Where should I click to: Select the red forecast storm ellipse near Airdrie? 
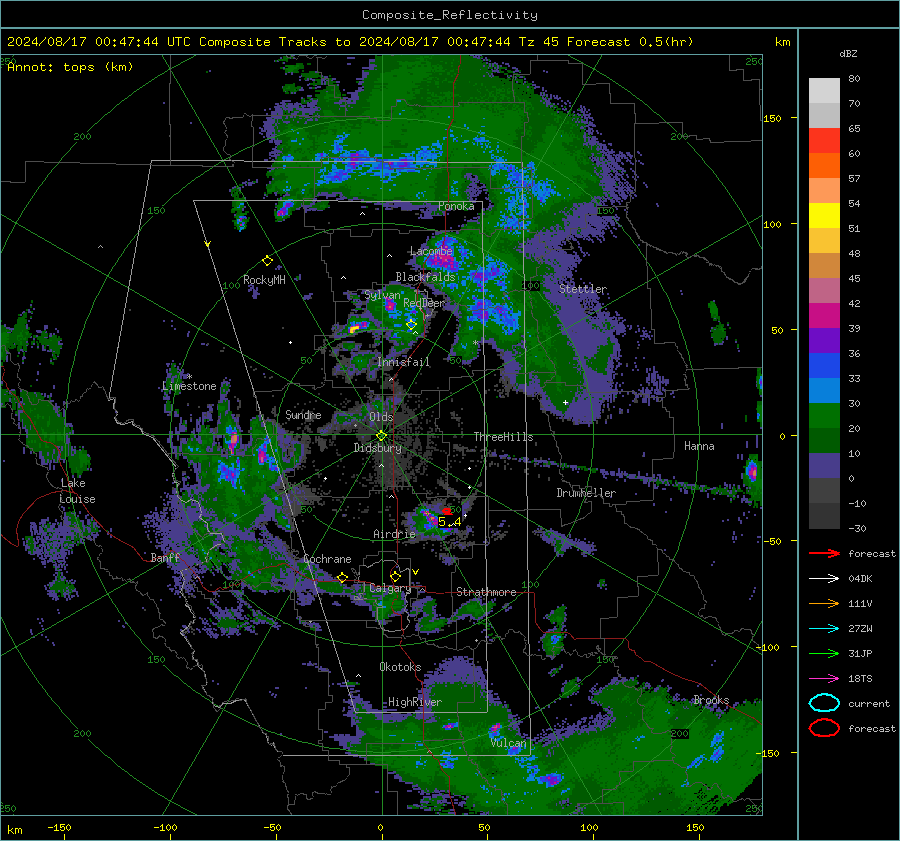(x=447, y=511)
